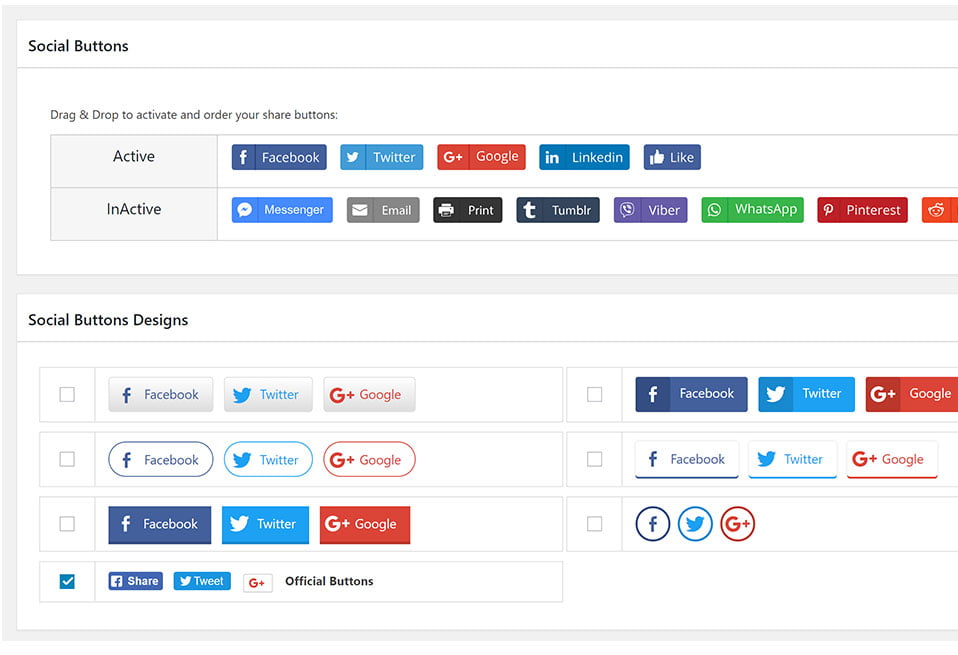Click the blue-underlined Facebook preview

[x=687, y=459]
